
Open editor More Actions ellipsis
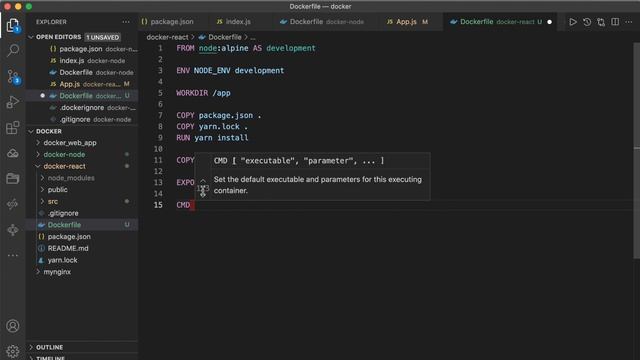[x=629, y=22]
